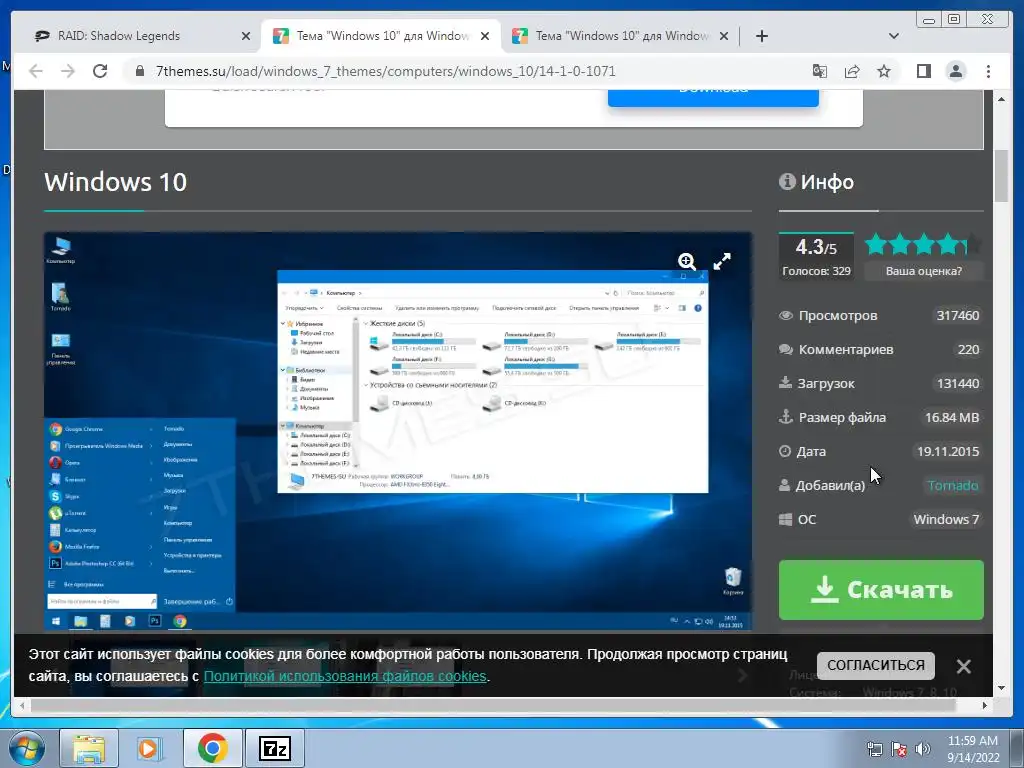Click the Chrome taskbar icon

[212, 748]
